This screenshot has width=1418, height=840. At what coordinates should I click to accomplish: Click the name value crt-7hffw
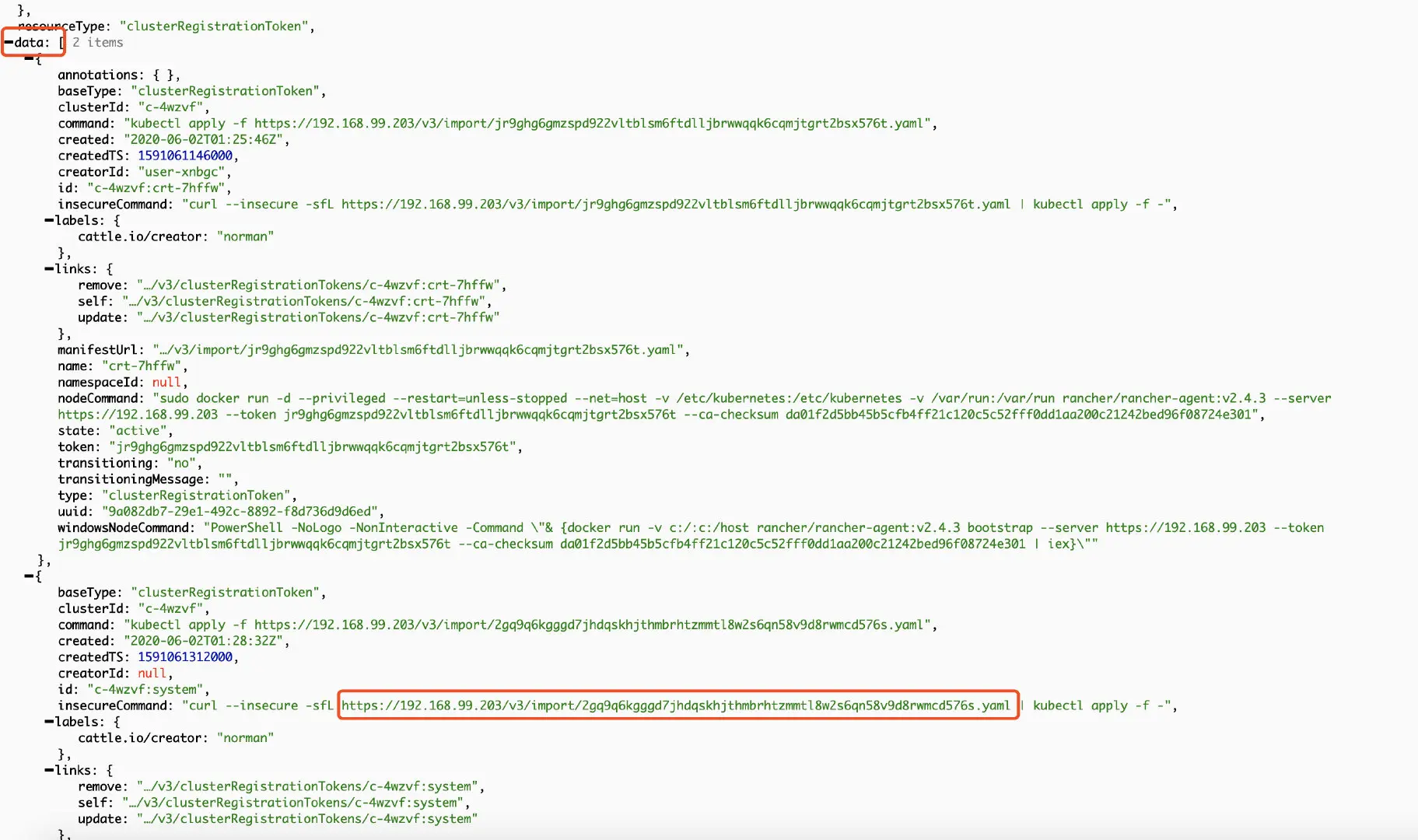click(x=142, y=366)
